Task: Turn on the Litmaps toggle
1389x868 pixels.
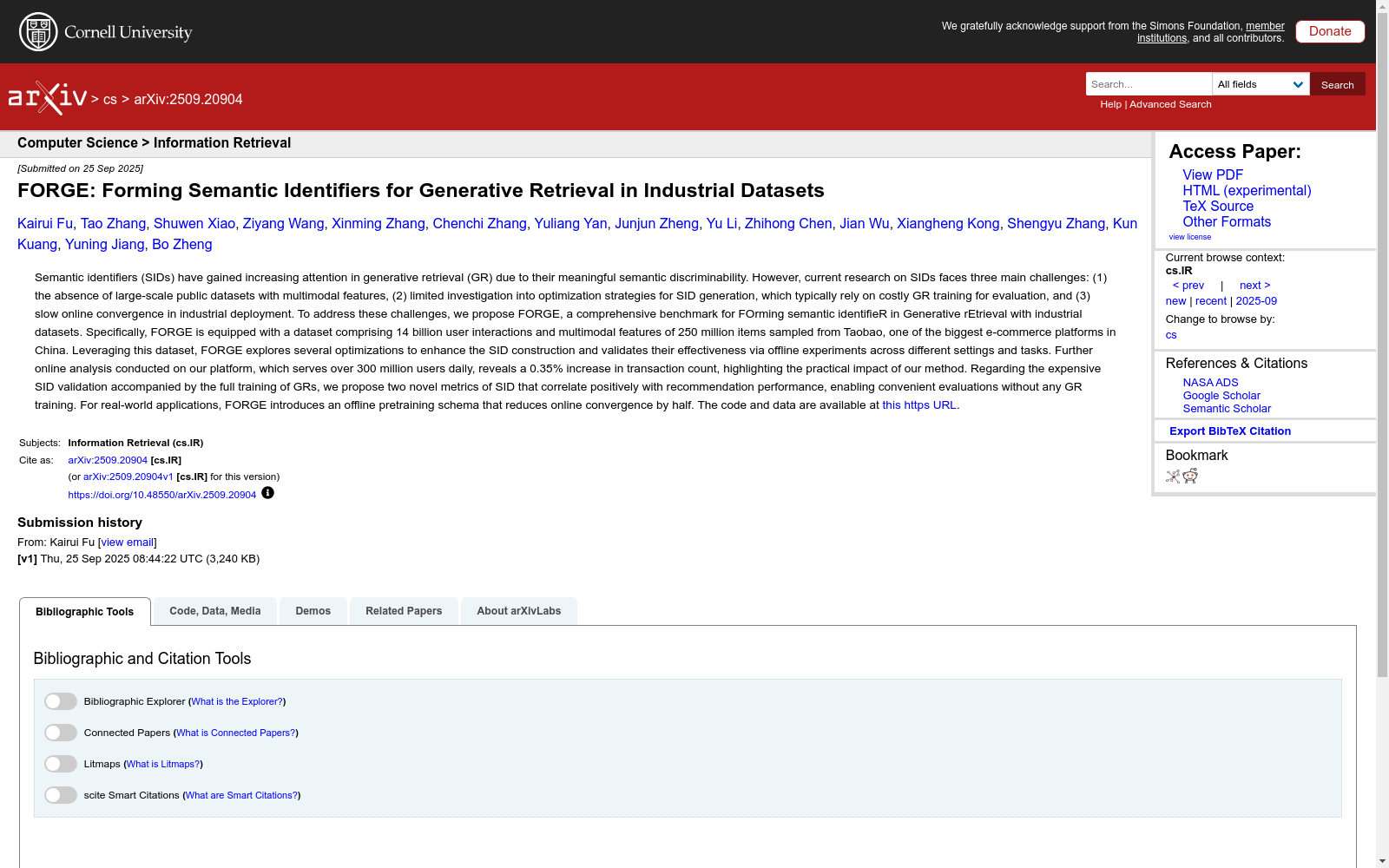Action: pos(61,764)
